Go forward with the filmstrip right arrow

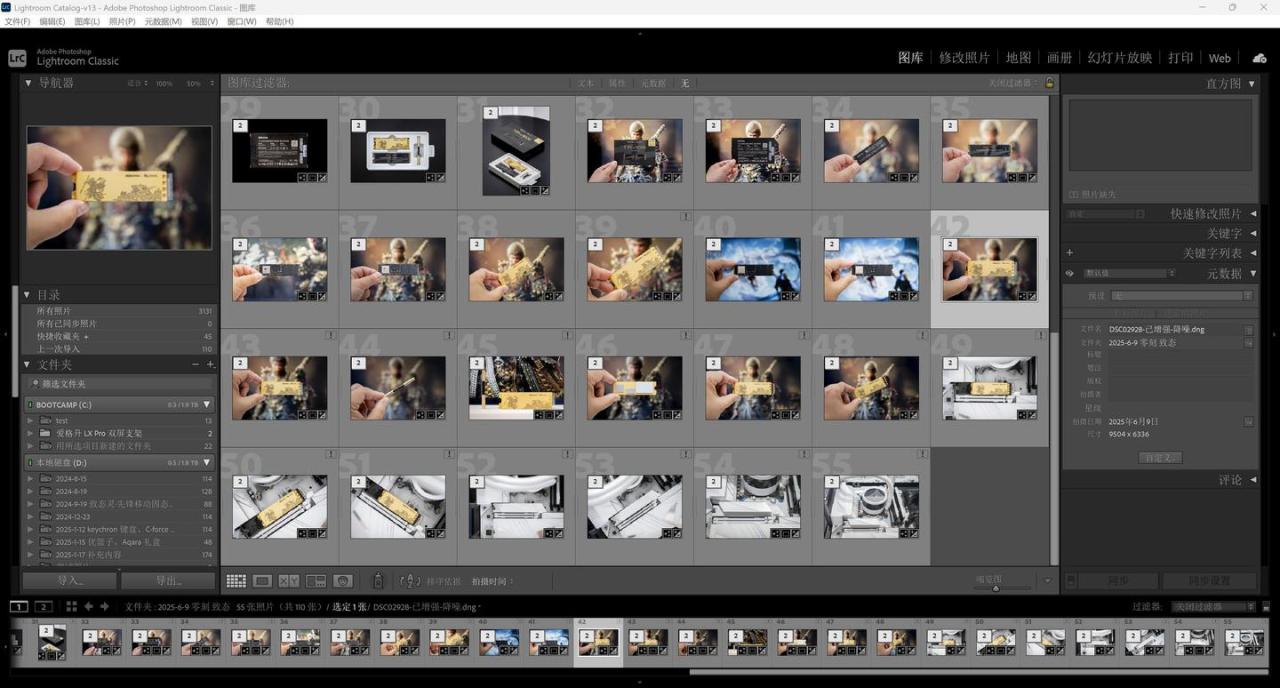104,606
